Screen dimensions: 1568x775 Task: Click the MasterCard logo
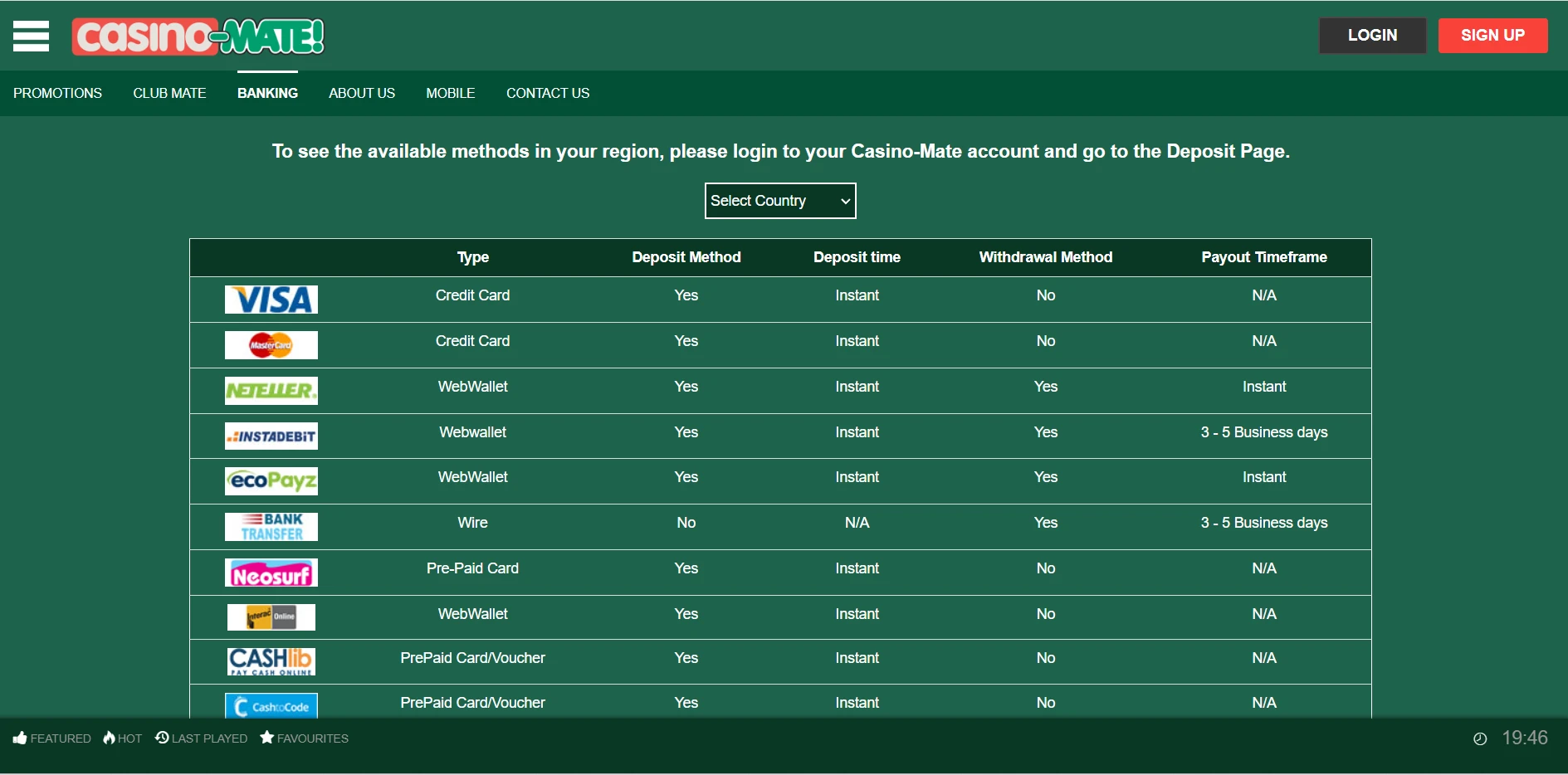tap(271, 345)
